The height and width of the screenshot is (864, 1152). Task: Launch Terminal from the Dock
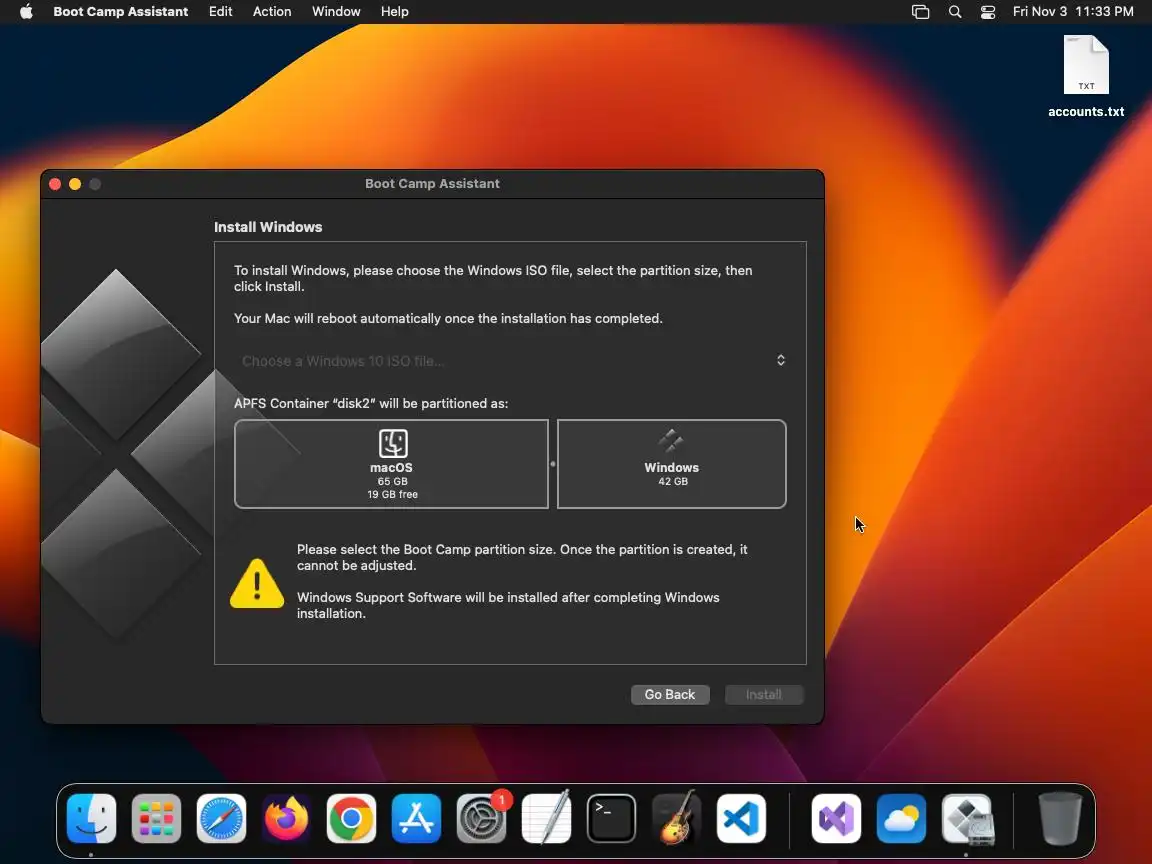tap(611, 818)
